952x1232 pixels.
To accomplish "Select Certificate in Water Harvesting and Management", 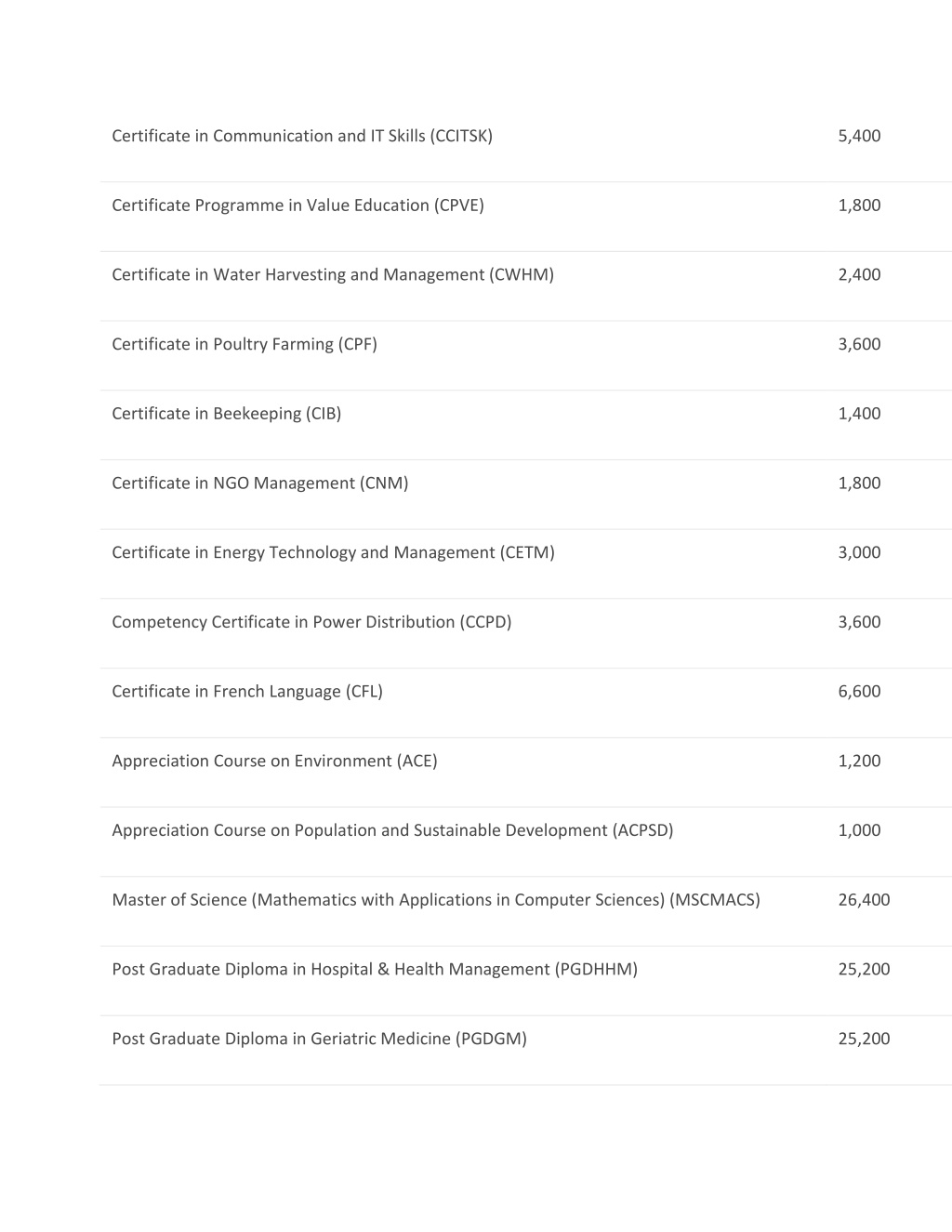I will (333, 275).
